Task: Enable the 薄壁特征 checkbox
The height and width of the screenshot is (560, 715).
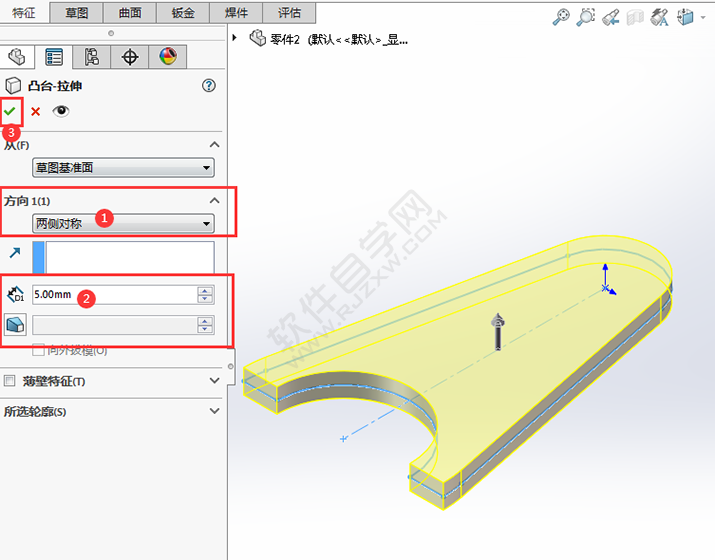Action: point(10,380)
